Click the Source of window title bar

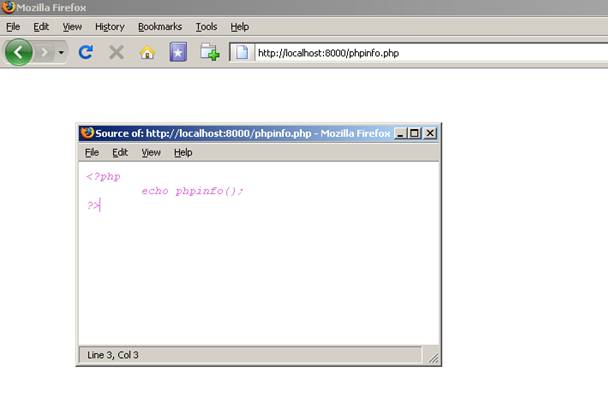[x=242, y=133]
